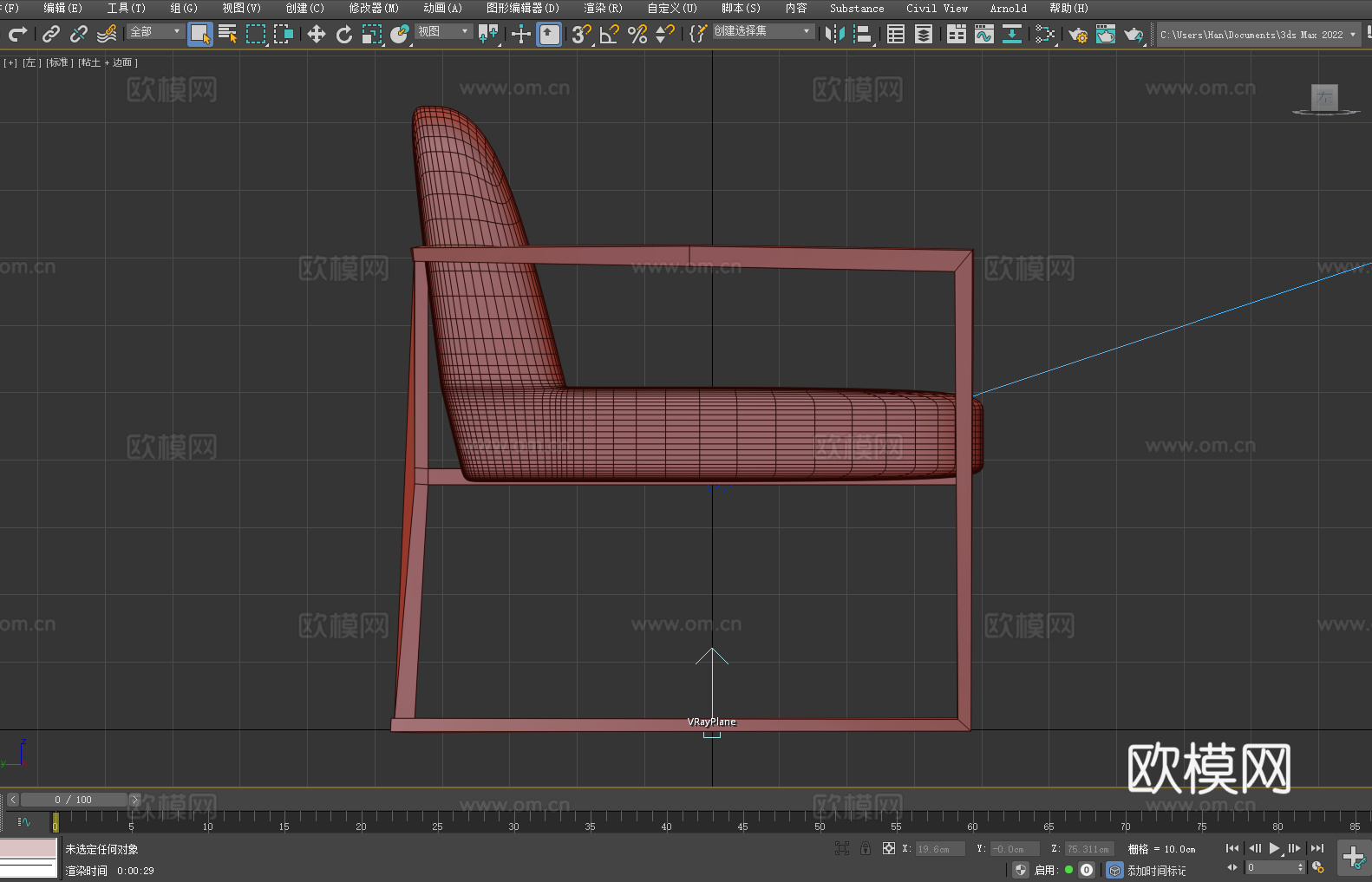Viewport: 1372px width, 882px height.
Task: Open the Arnold menu
Action: tap(1009, 8)
